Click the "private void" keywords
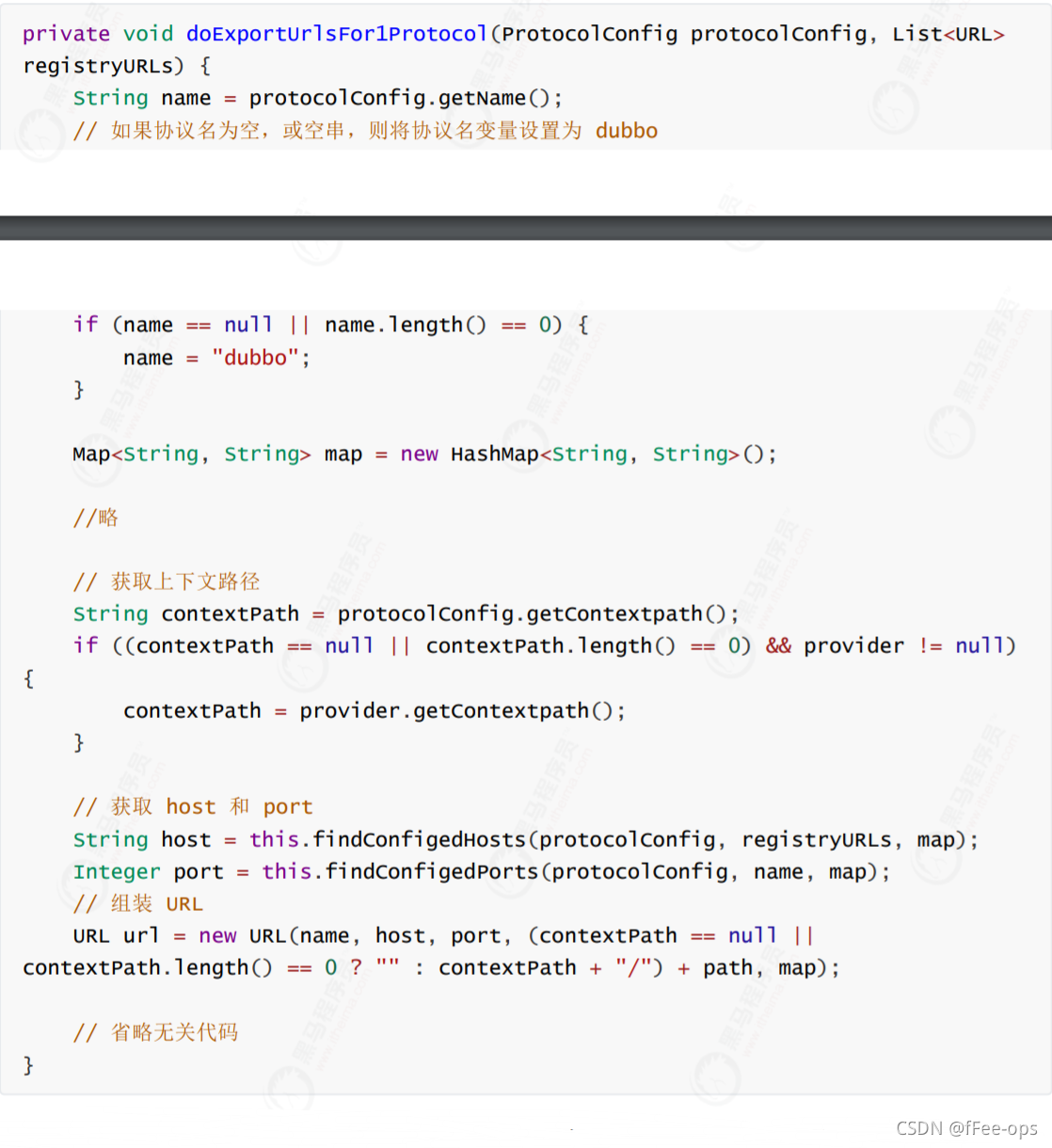The image size is (1052, 1148). click(98, 34)
